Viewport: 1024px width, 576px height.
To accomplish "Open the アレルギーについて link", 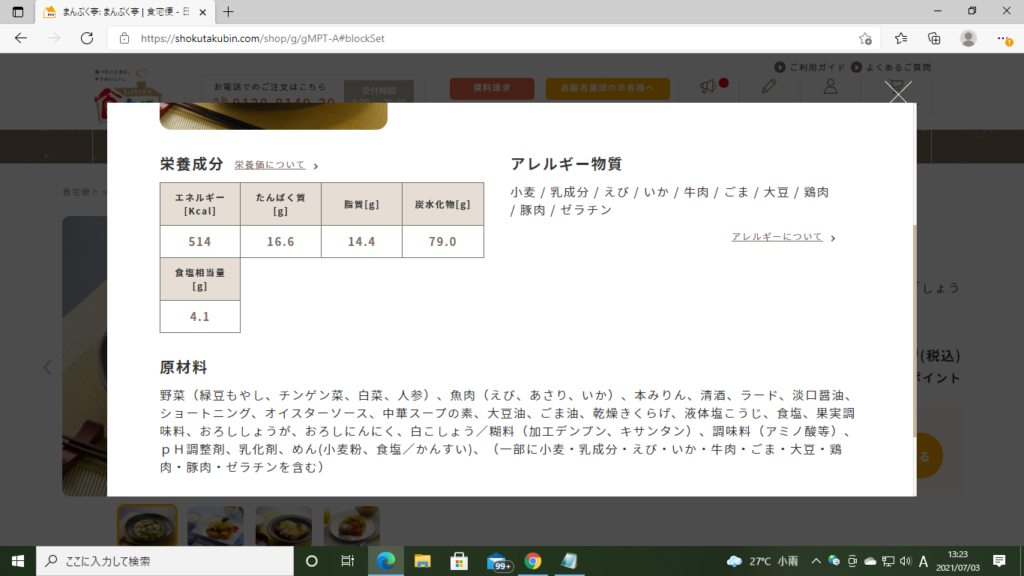I will tap(777, 237).
